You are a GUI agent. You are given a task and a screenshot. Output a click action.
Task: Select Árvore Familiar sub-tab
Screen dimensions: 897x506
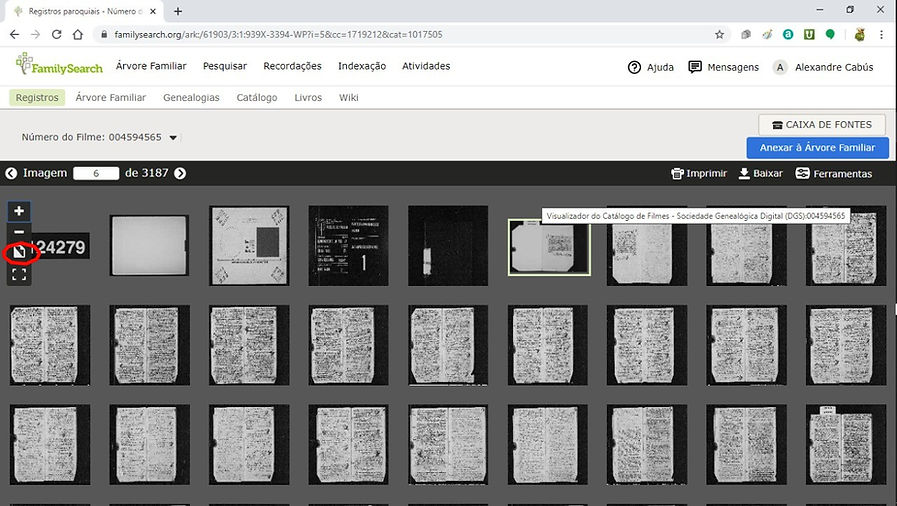click(x=111, y=98)
